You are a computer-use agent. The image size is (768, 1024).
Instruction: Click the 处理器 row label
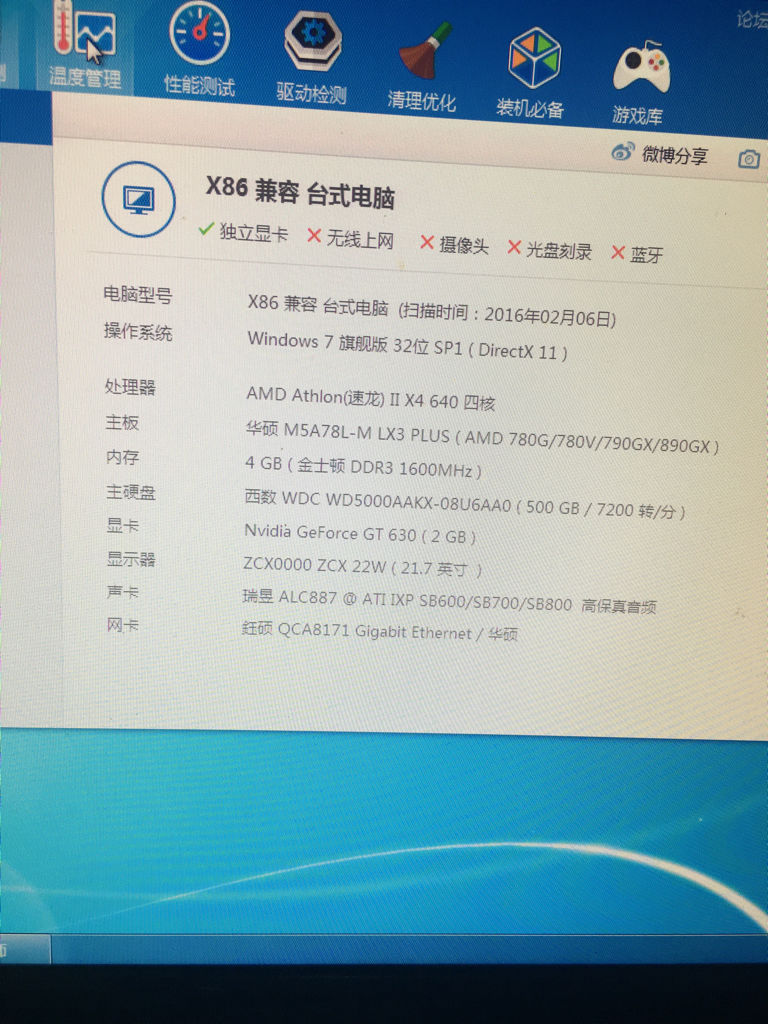click(130, 387)
